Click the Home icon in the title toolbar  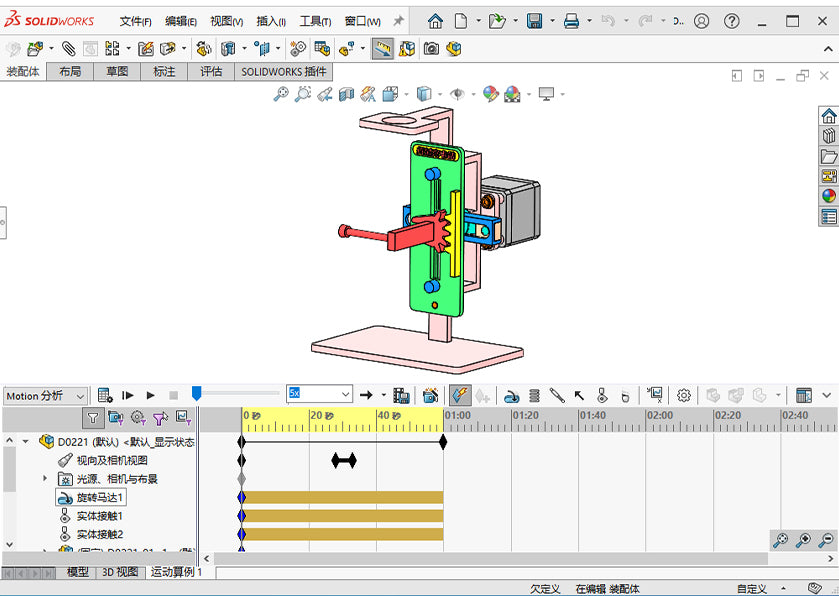(435, 21)
